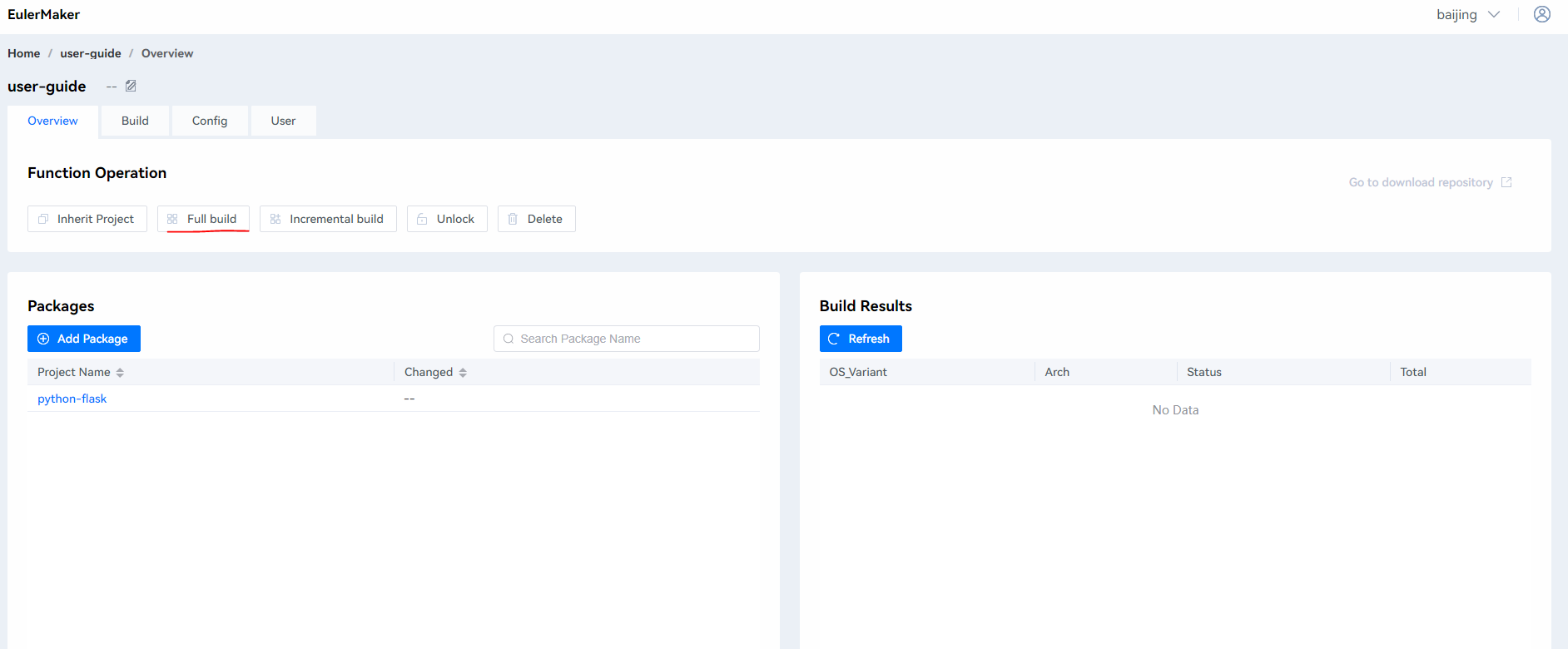
Task: Select the Overview tab
Action: click(52, 121)
